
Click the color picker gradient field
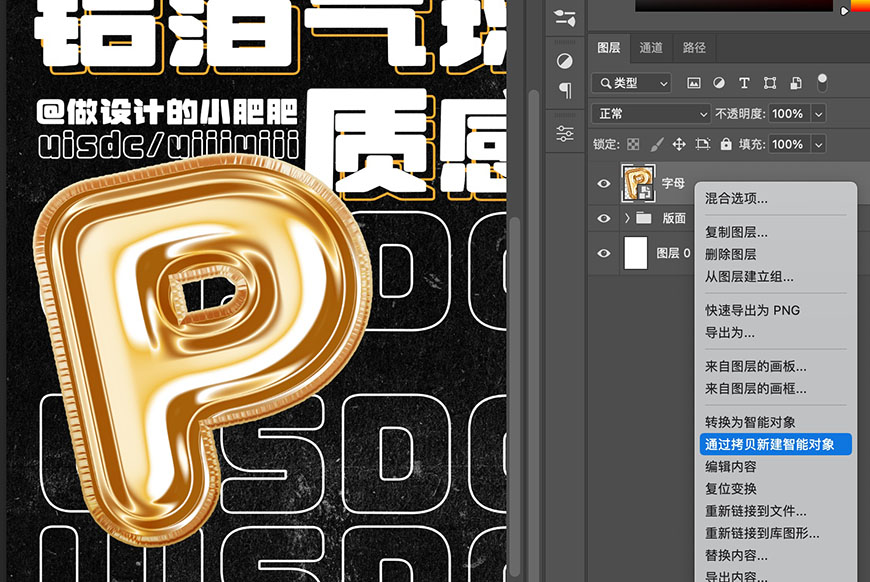pos(734,5)
